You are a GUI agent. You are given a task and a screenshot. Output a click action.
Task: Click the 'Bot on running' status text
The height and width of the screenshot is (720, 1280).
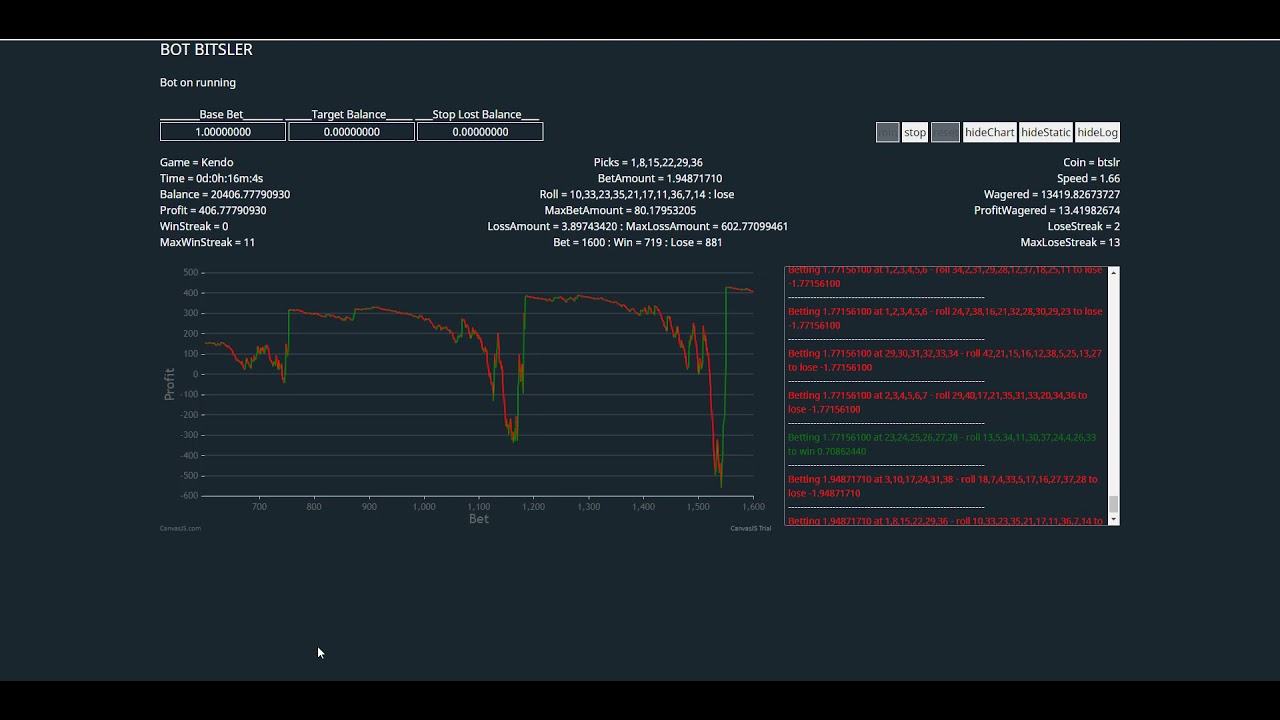(x=198, y=82)
